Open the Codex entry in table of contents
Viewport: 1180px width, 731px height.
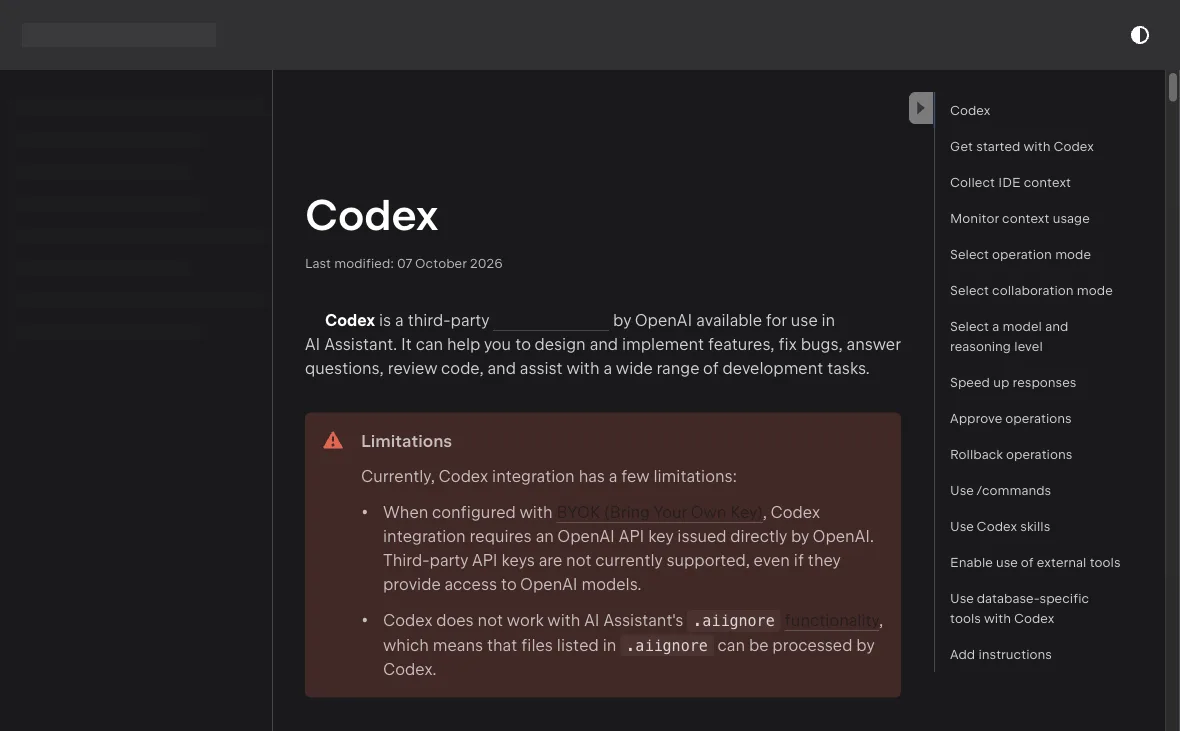point(969,111)
